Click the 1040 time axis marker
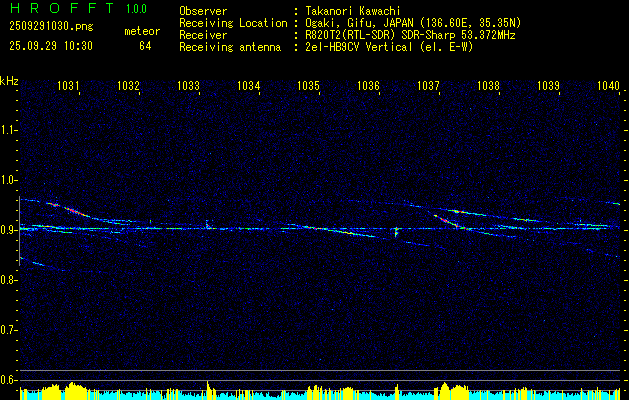Viewport: 629px width, 400px height. point(609,85)
